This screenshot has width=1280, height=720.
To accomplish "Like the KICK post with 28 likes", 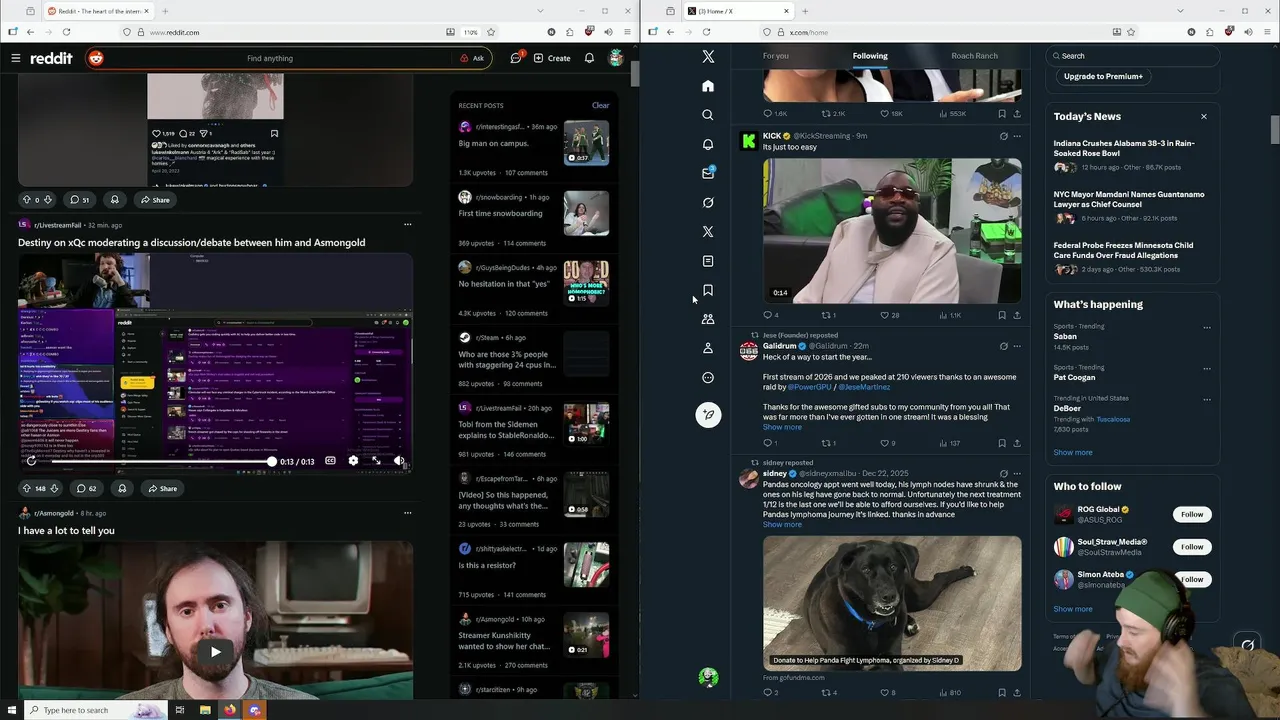I will point(889,315).
